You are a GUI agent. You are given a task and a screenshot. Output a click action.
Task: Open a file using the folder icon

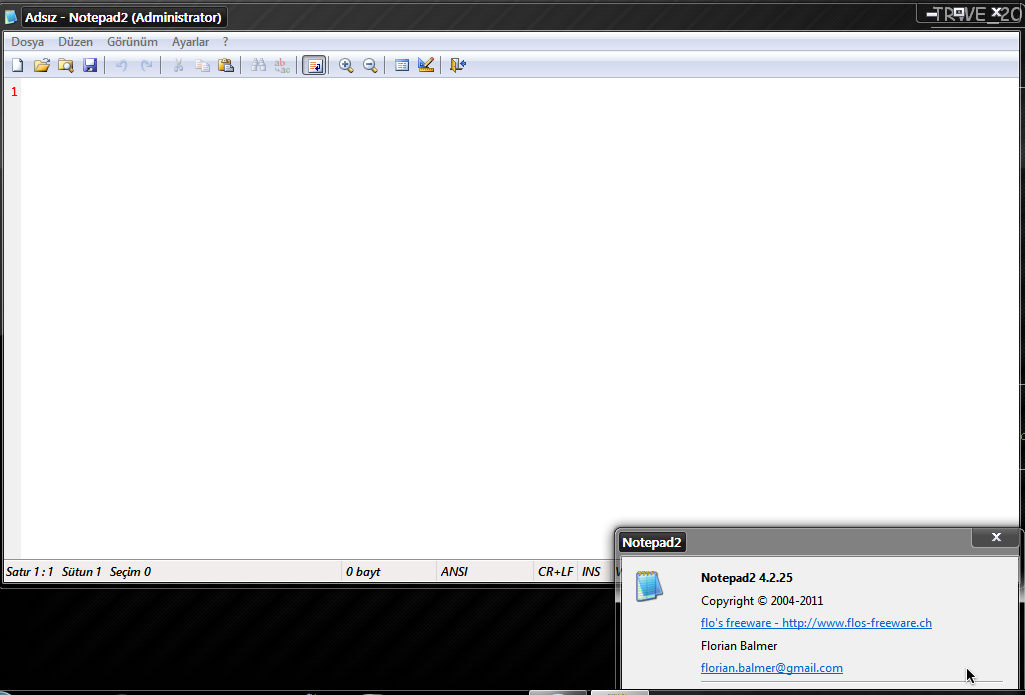pyautogui.click(x=42, y=65)
